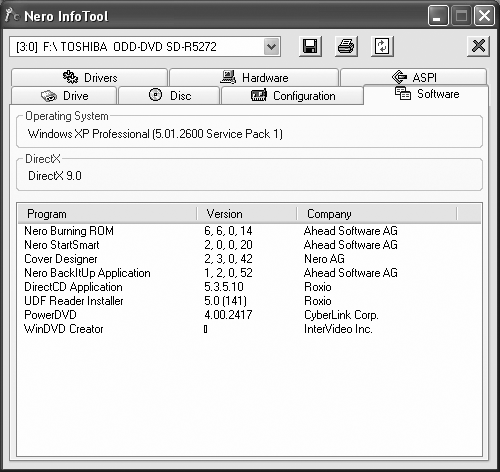Click the Print icon in toolbar
This screenshot has height=472, width=500.
[346, 46]
